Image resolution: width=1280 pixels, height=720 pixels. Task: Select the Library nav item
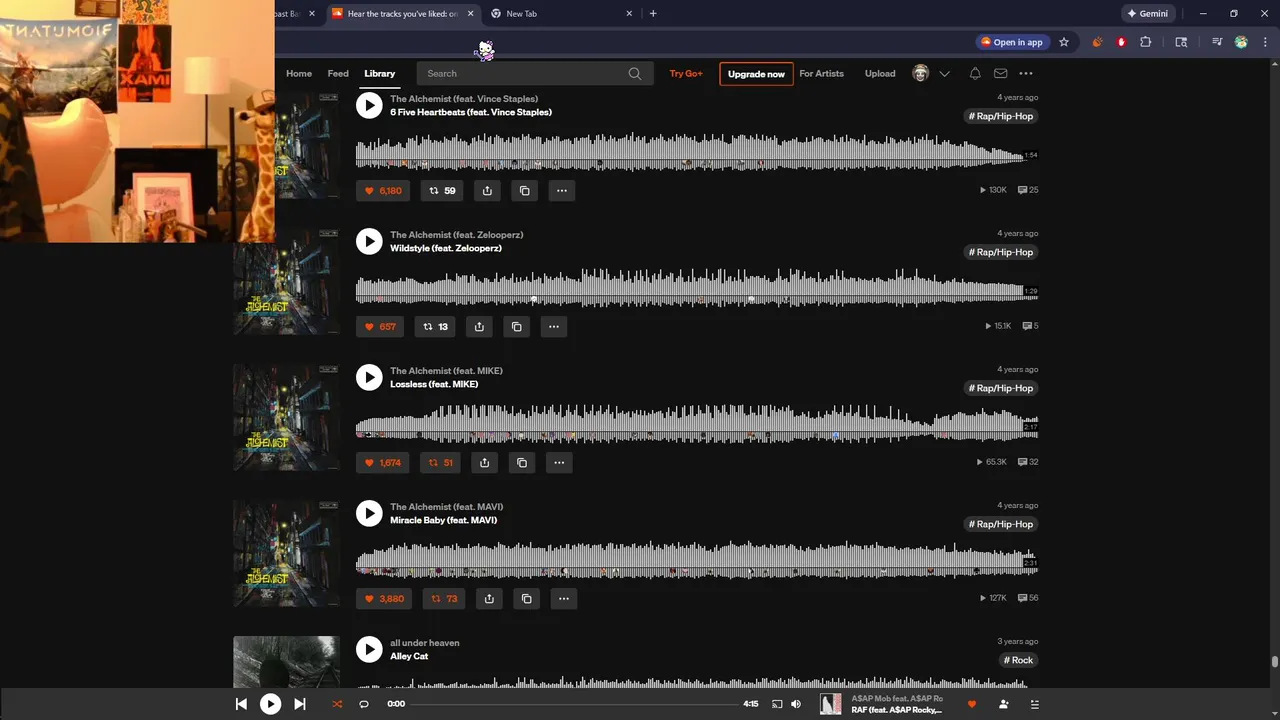[x=379, y=74]
